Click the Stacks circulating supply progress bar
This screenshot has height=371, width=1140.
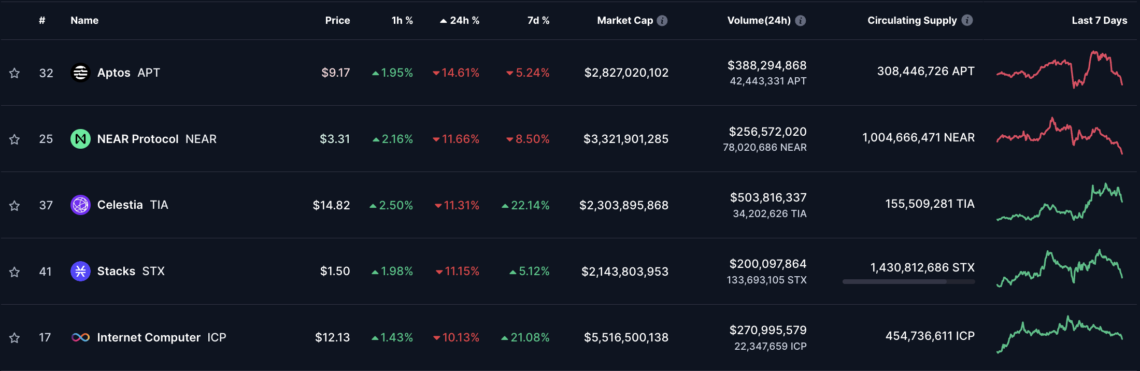pos(908,281)
